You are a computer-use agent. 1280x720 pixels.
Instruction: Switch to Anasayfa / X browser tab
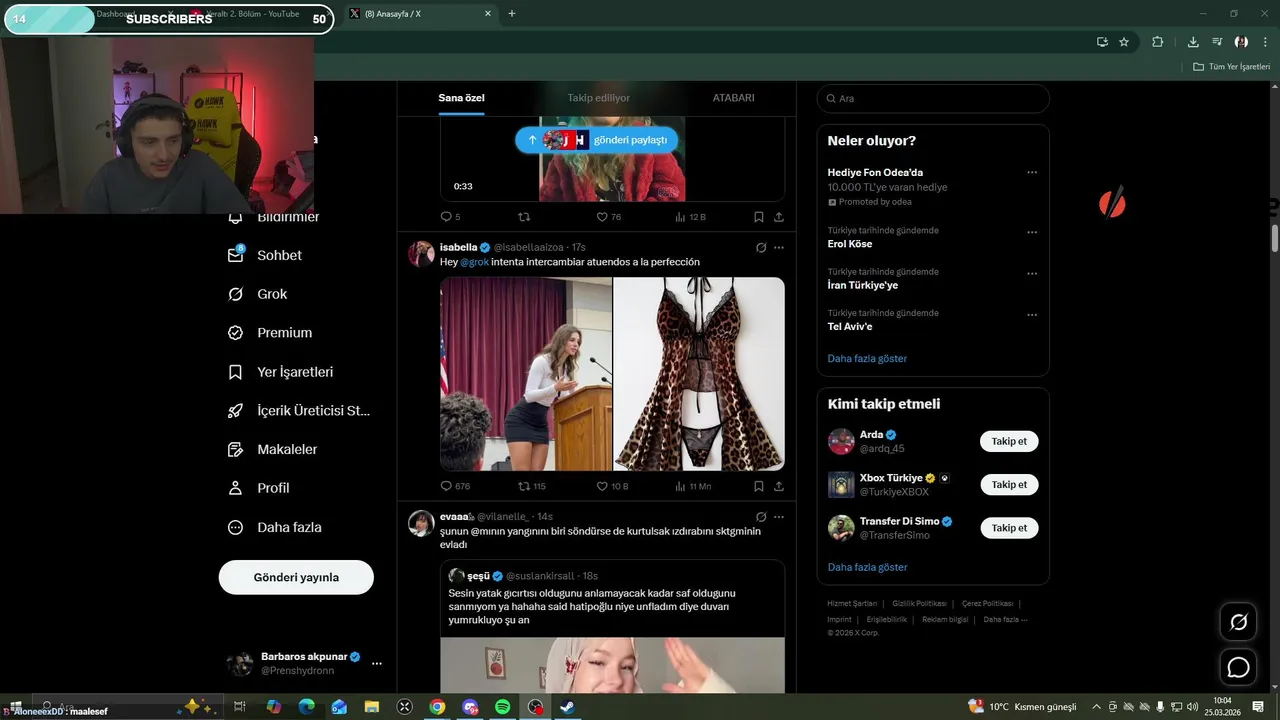pos(420,14)
